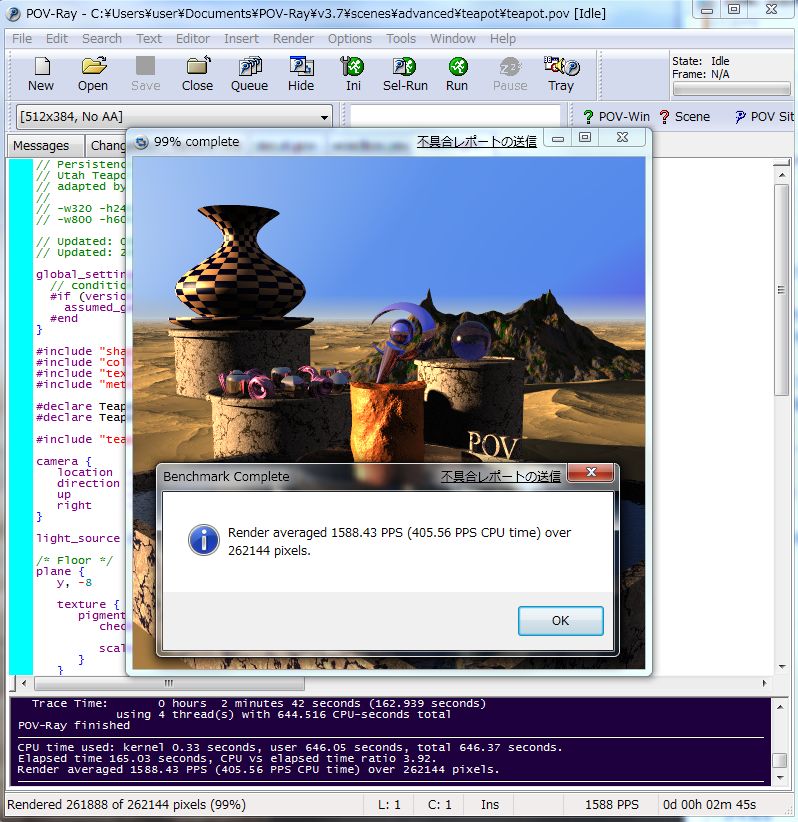Click message pane scroll-up arrow
This screenshot has height=822, width=798.
click(x=780, y=707)
